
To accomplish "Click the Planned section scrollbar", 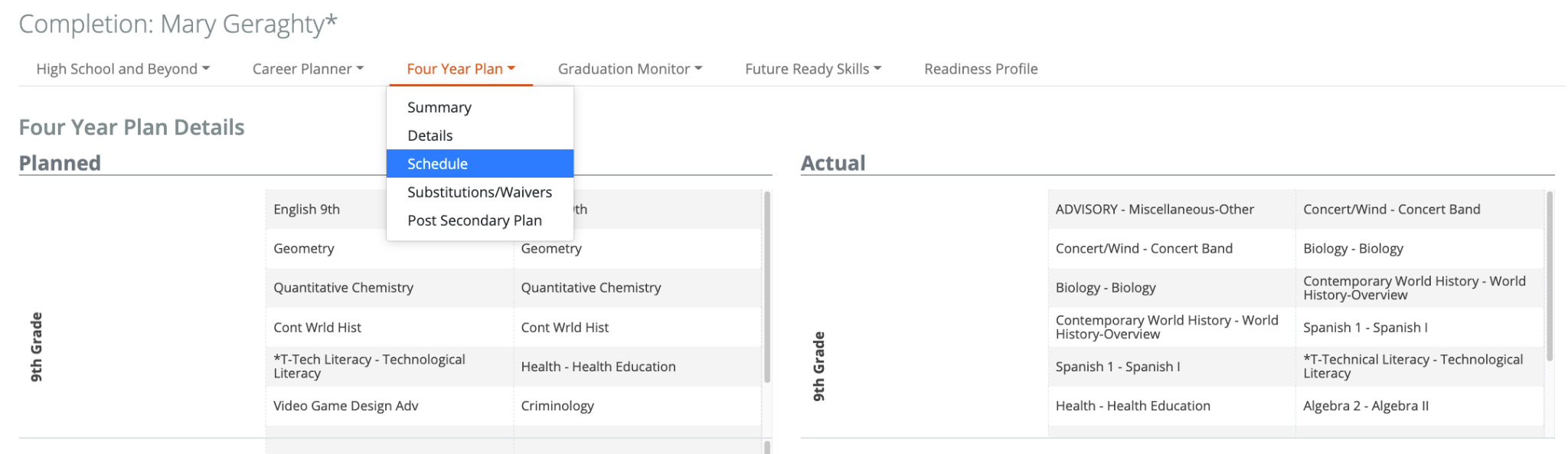I will coord(766,287).
